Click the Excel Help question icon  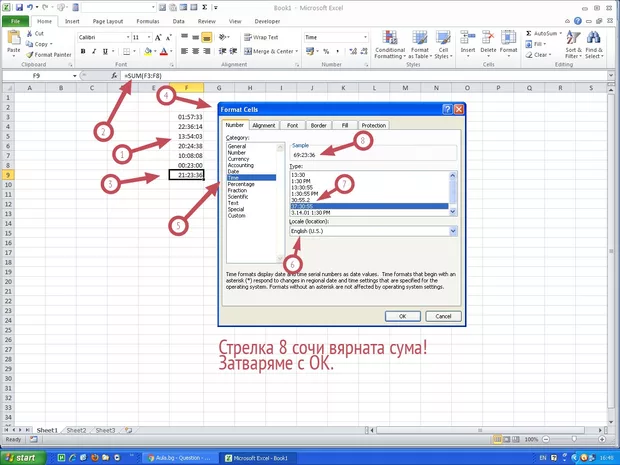click(578, 21)
